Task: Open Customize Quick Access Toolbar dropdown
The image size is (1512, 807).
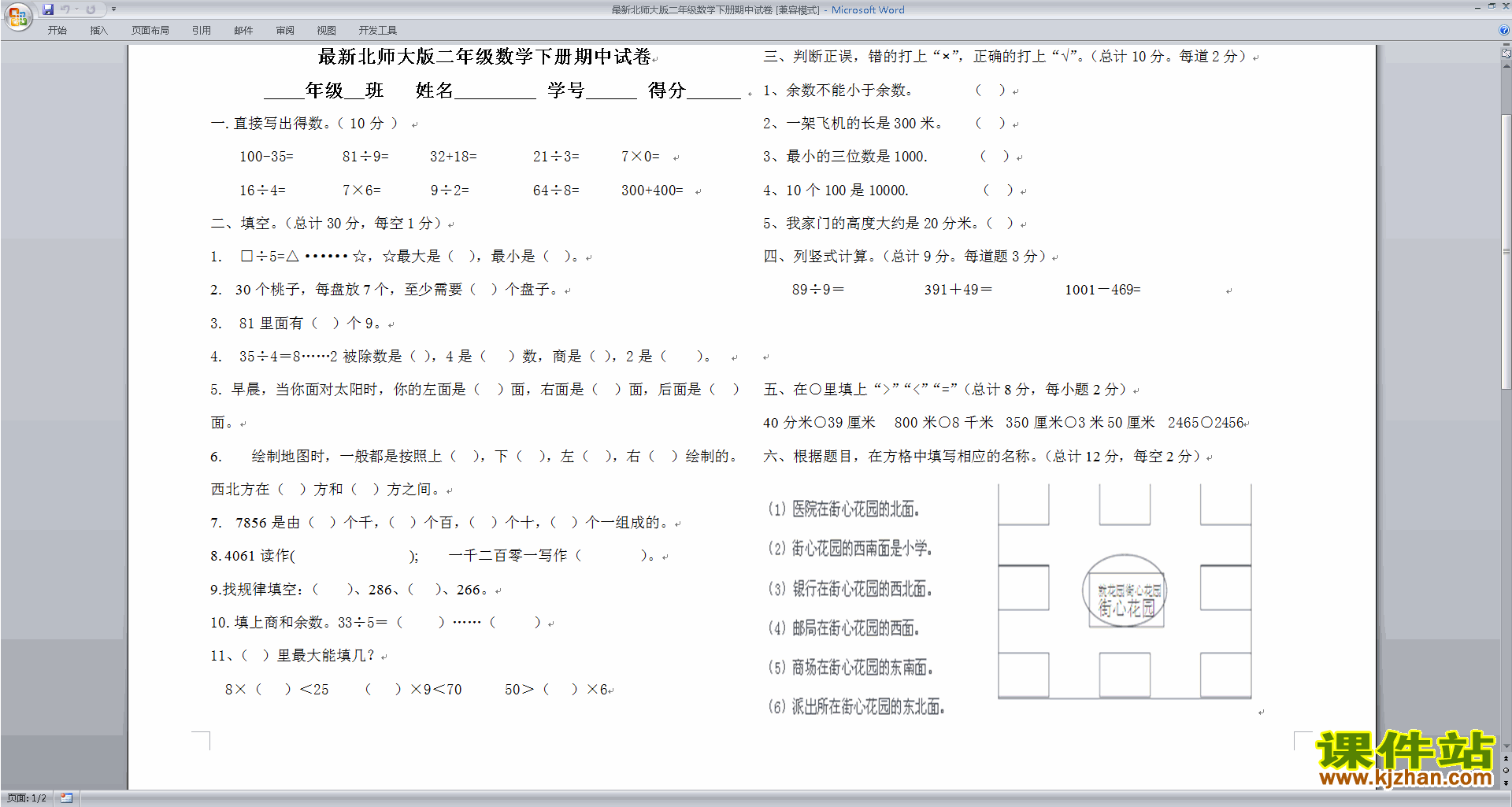Action: [x=113, y=9]
